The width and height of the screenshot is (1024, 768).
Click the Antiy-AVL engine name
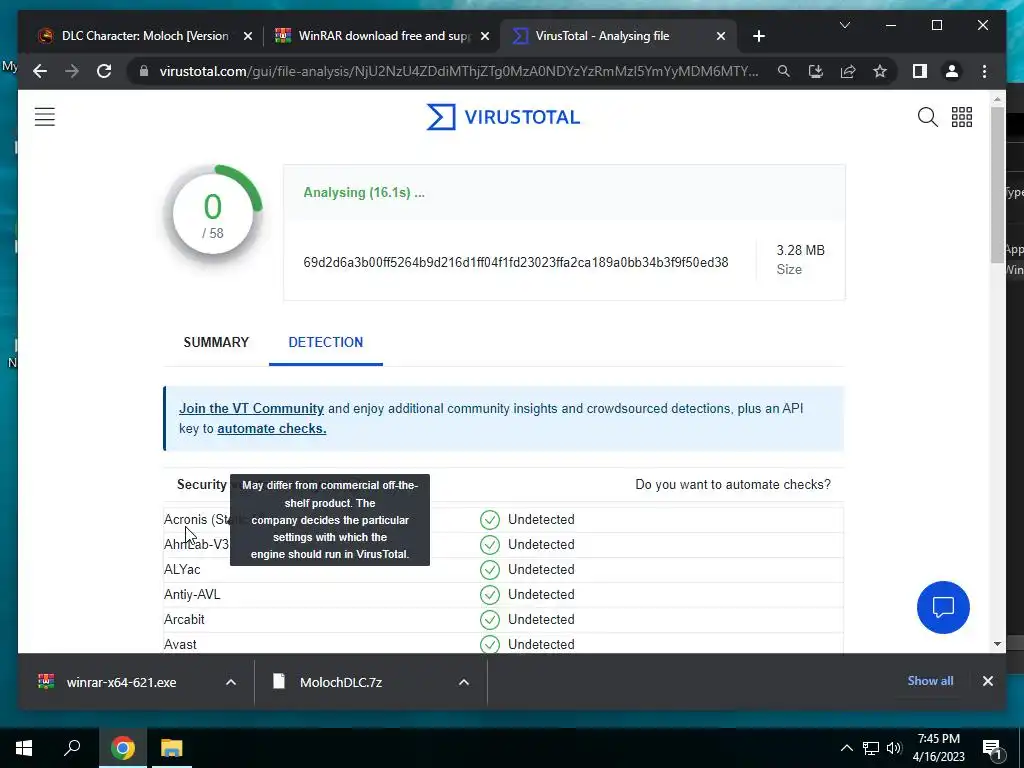[192, 594]
